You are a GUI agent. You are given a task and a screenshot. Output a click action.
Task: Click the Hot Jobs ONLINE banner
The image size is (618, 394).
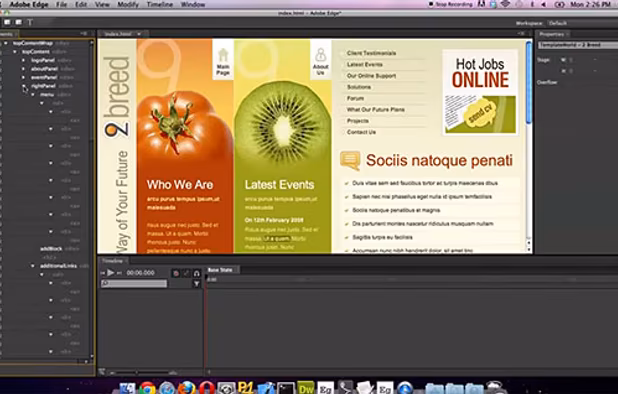[480, 92]
